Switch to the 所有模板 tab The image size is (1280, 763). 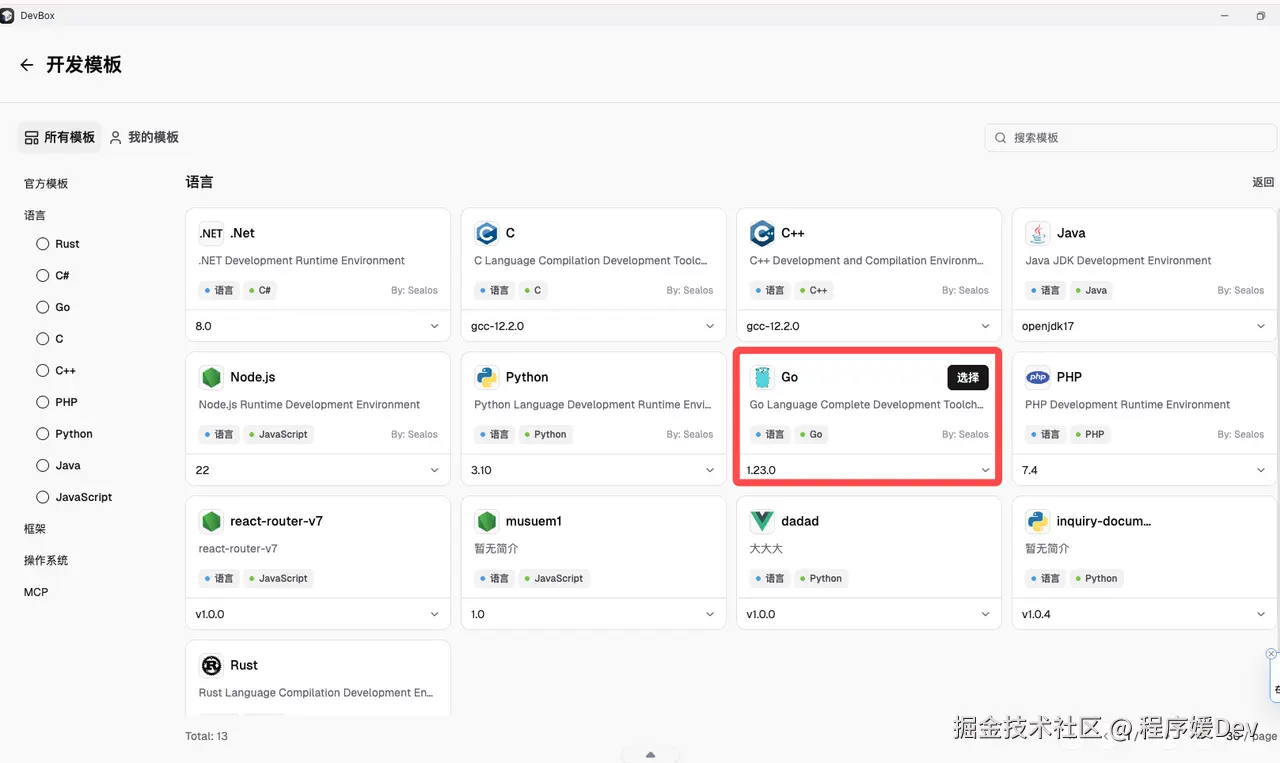coord(60,137)
